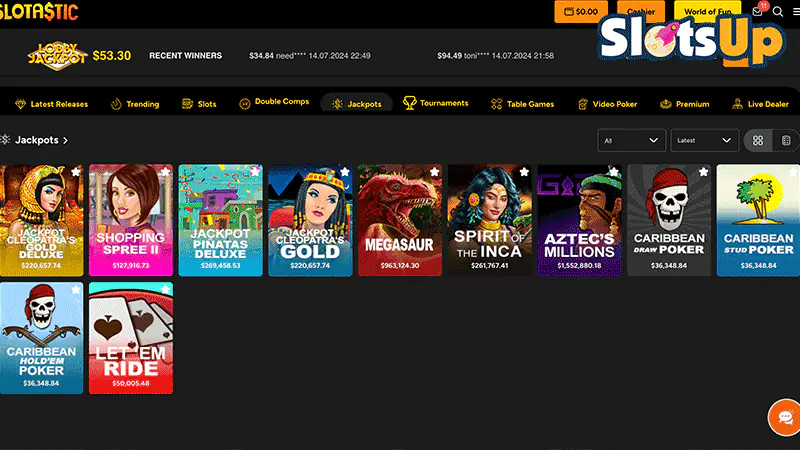The width and height of the screenshot is (800, 450).
Task: Go to Video Poker tab
Action: (x=608, y=104)
